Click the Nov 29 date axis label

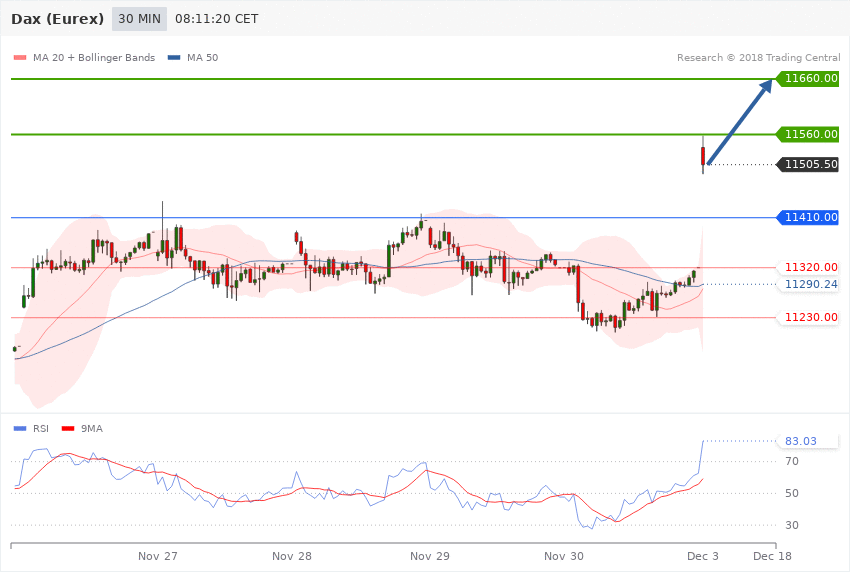430,556
